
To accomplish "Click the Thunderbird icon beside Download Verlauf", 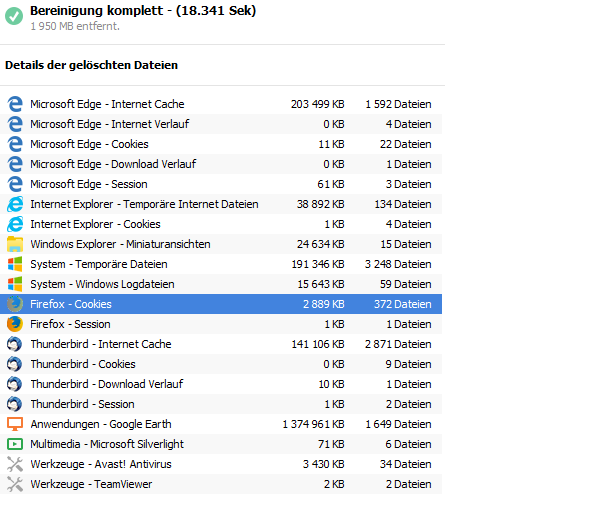I will (15, 384).
